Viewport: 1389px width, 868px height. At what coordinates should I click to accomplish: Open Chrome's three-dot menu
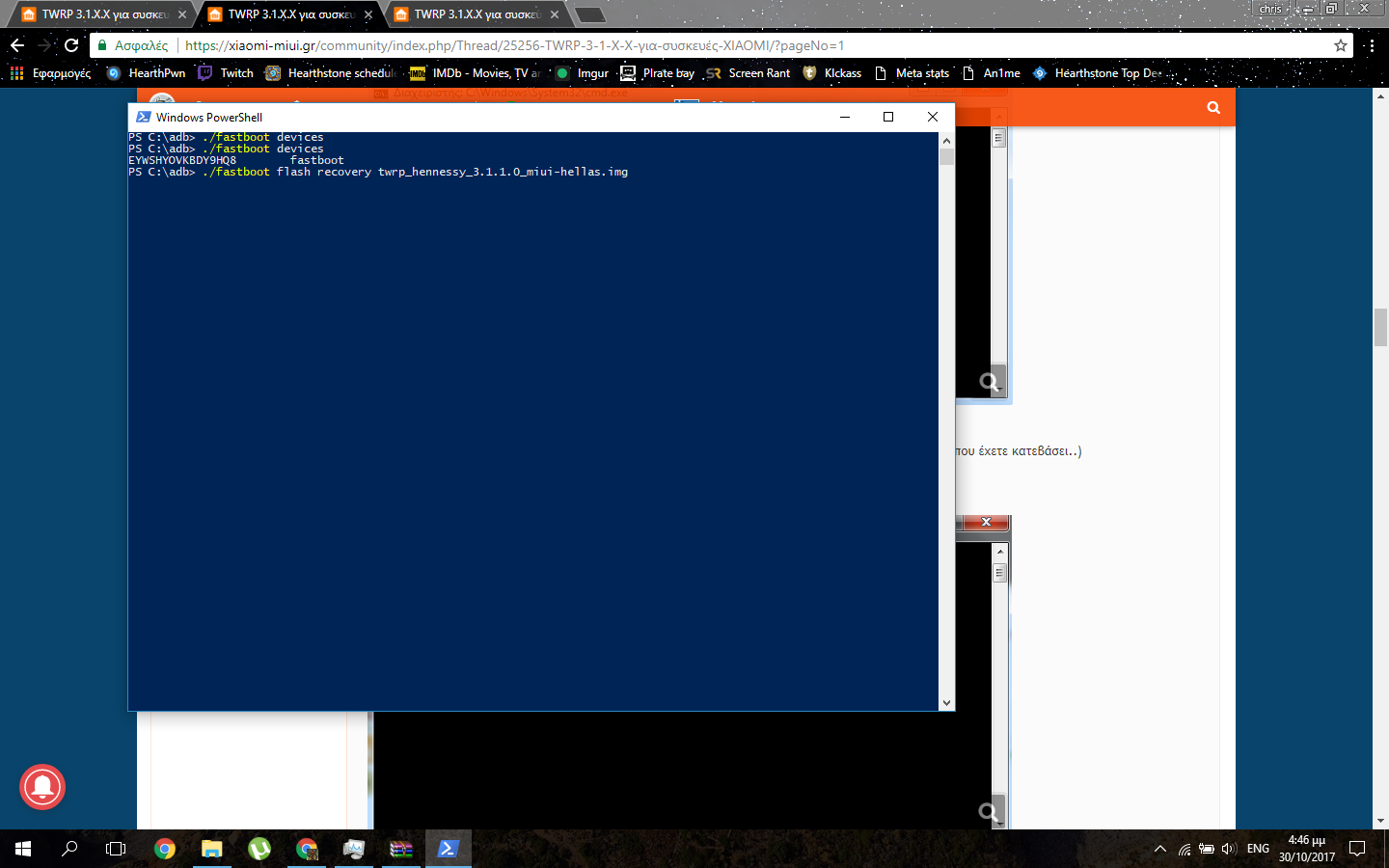click(x=1372, y=45)
